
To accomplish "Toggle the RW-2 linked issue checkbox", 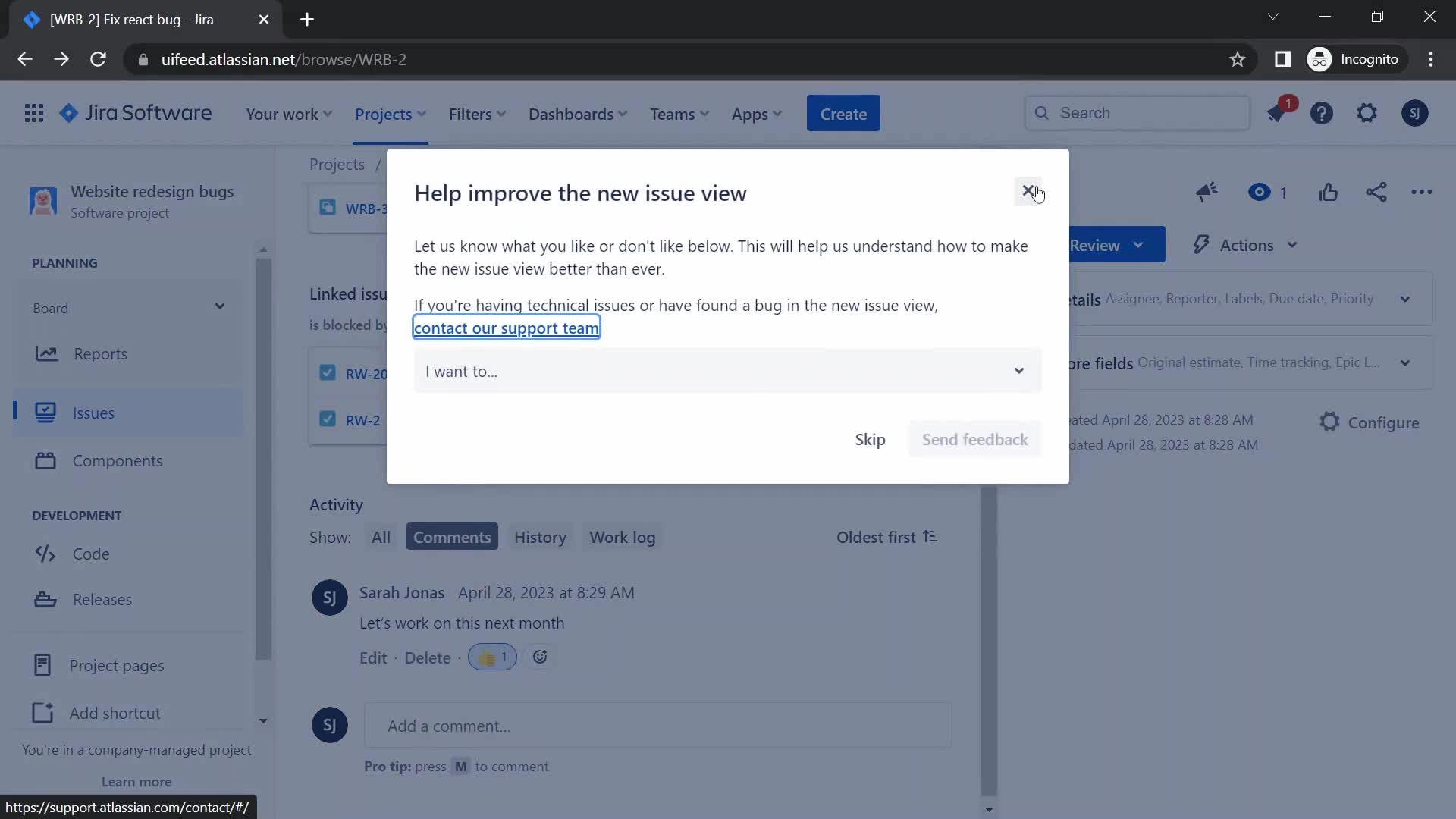I will tap(327, 418).
